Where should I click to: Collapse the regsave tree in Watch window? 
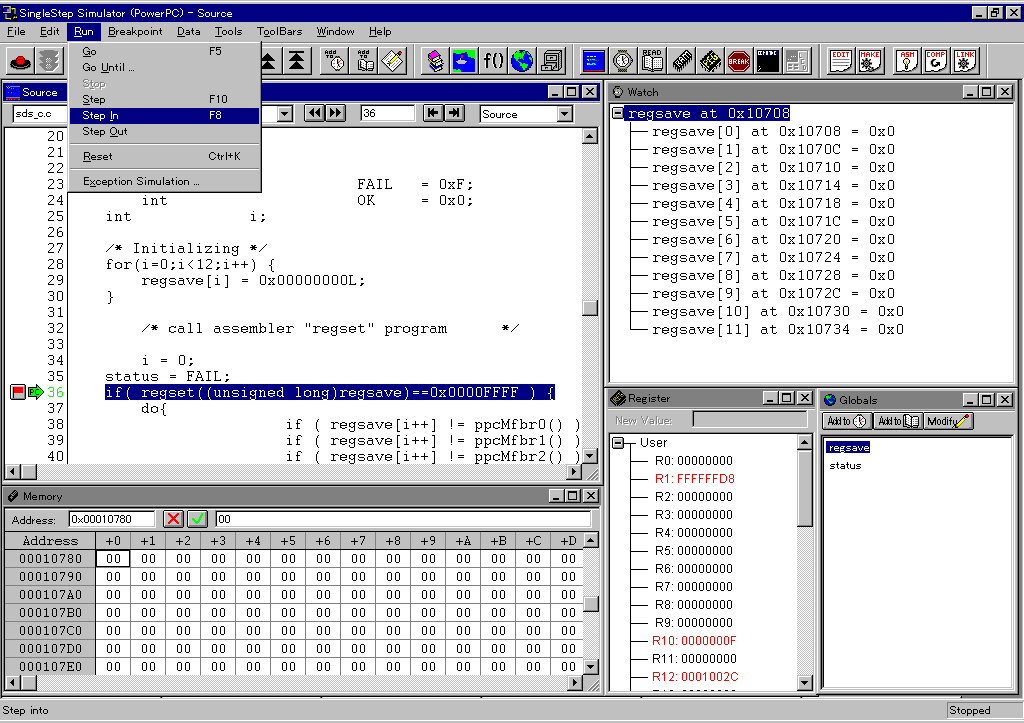pos(618,114)
